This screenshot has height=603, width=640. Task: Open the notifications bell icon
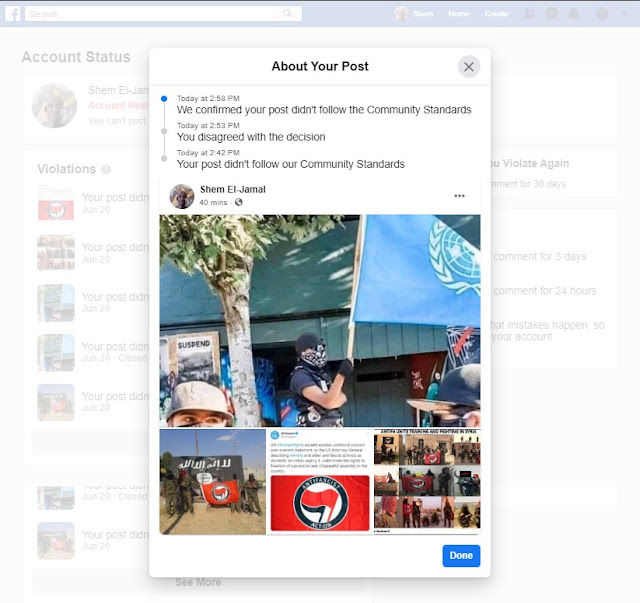point(574,14)
